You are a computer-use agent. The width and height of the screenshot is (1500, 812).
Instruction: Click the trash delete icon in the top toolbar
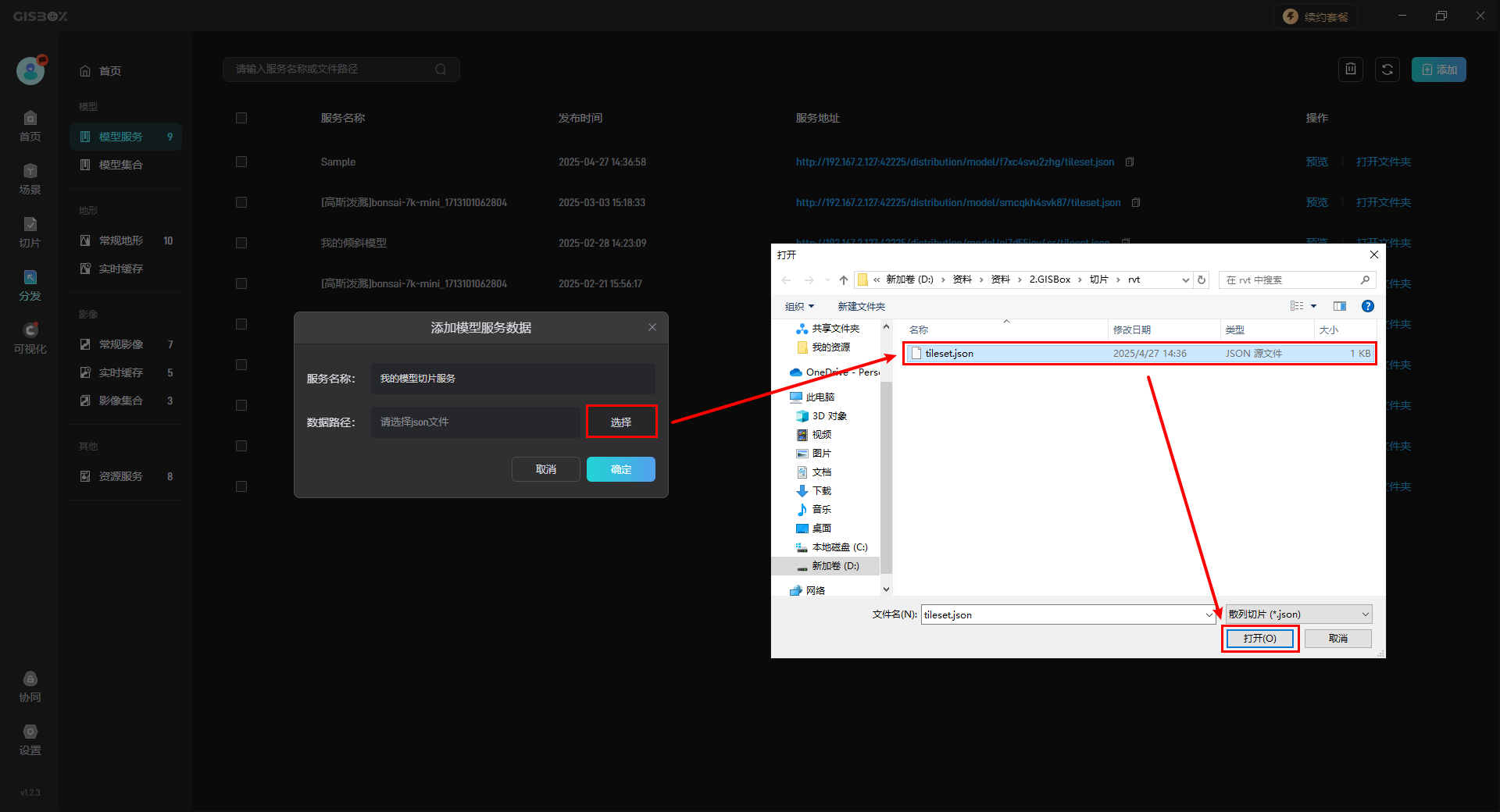[x=1350, y=69]
